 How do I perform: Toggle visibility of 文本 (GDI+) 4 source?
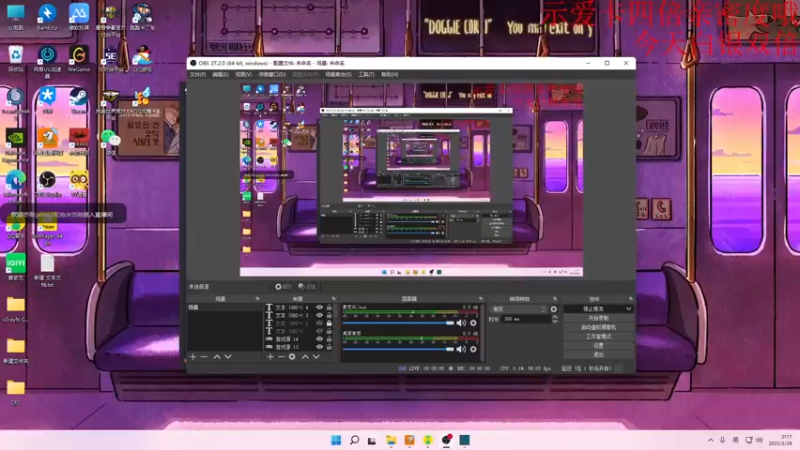pyautogui.click(x=319, y=308)
